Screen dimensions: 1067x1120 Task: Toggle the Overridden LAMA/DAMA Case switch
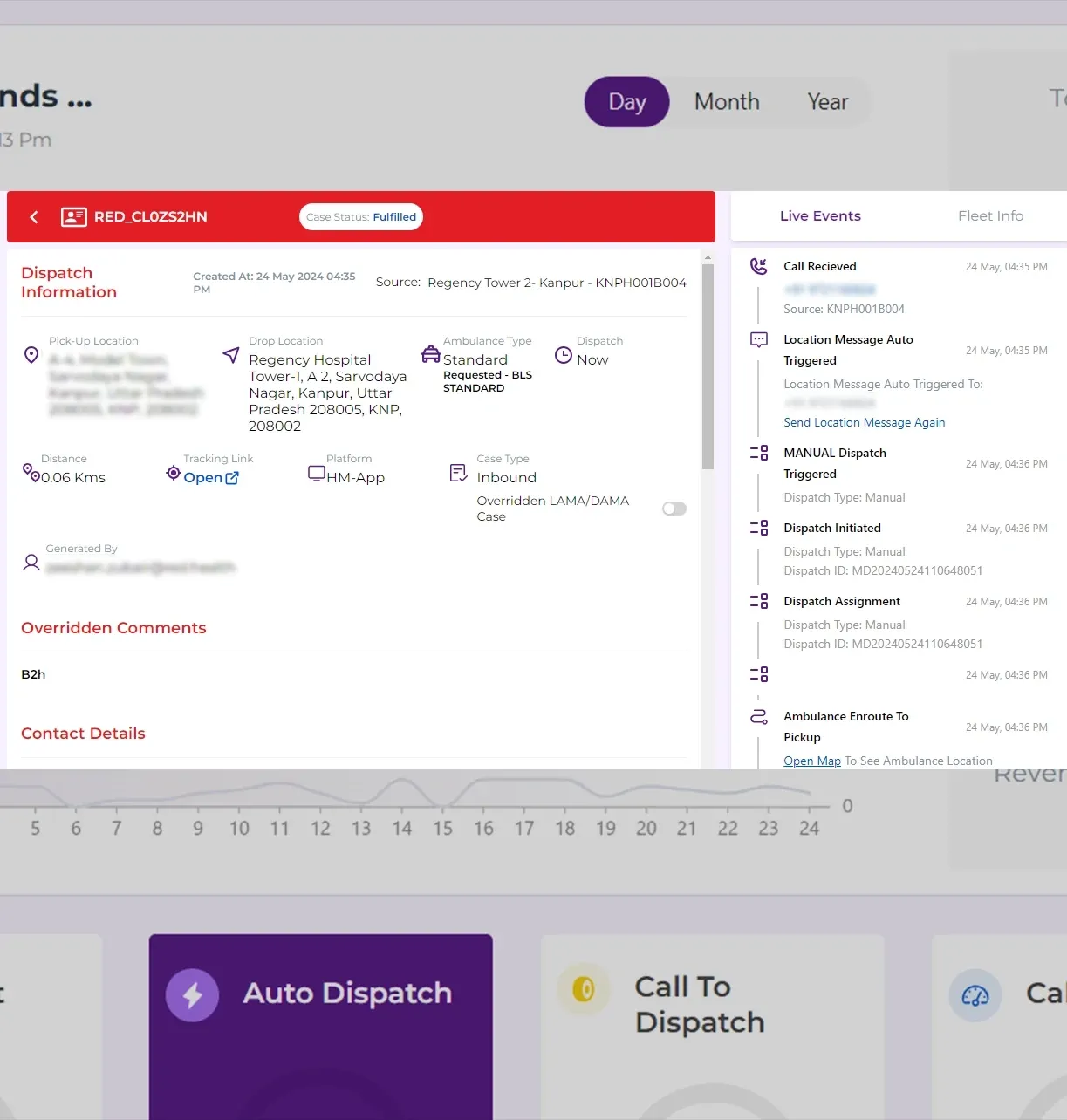[x=674, y=509]
